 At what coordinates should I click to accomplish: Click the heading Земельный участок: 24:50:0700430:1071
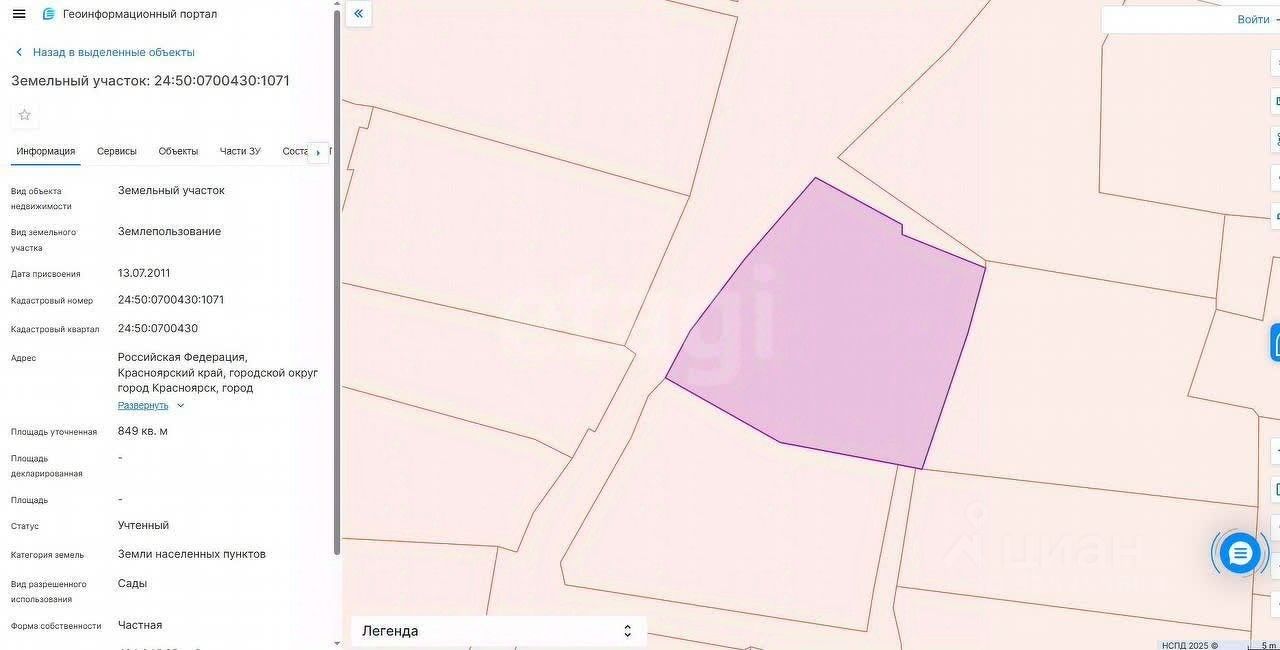pos(150,80)
